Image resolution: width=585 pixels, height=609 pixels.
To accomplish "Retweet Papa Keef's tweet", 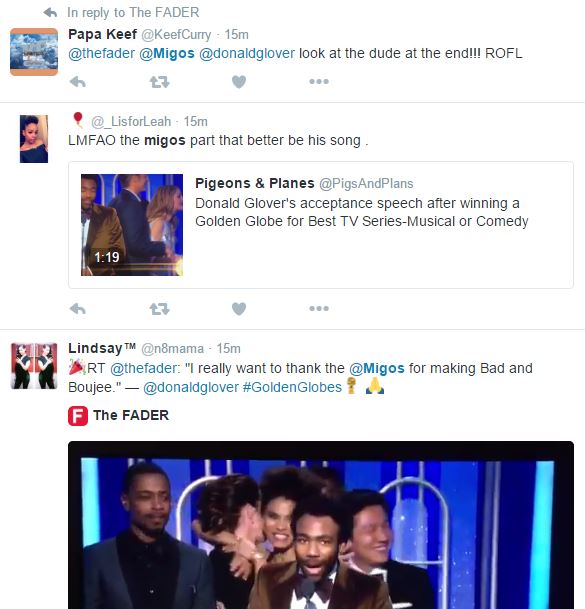I will tap(159, 82).
